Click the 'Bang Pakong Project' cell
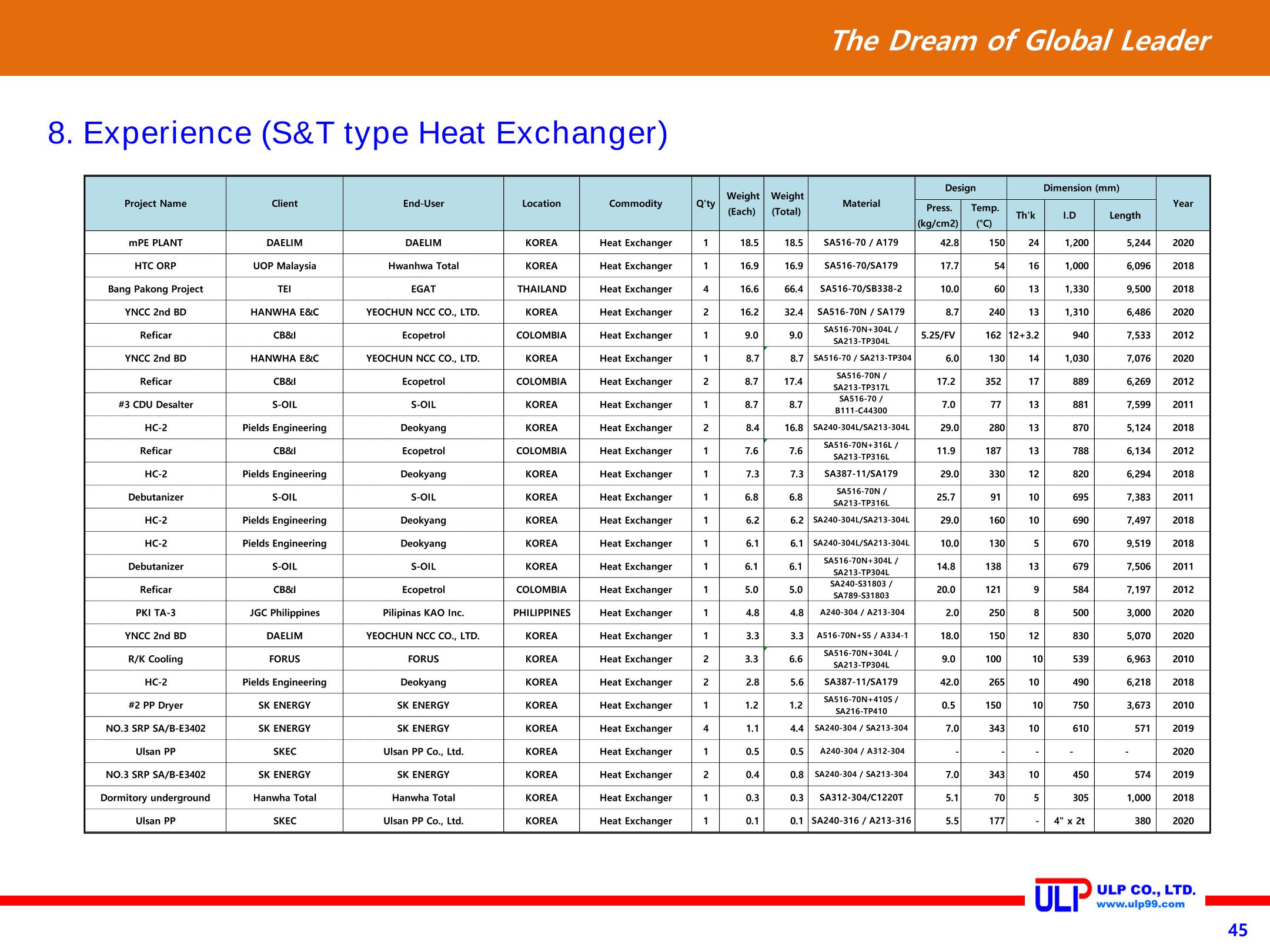 pyautogui.click(x=155, y=289)
